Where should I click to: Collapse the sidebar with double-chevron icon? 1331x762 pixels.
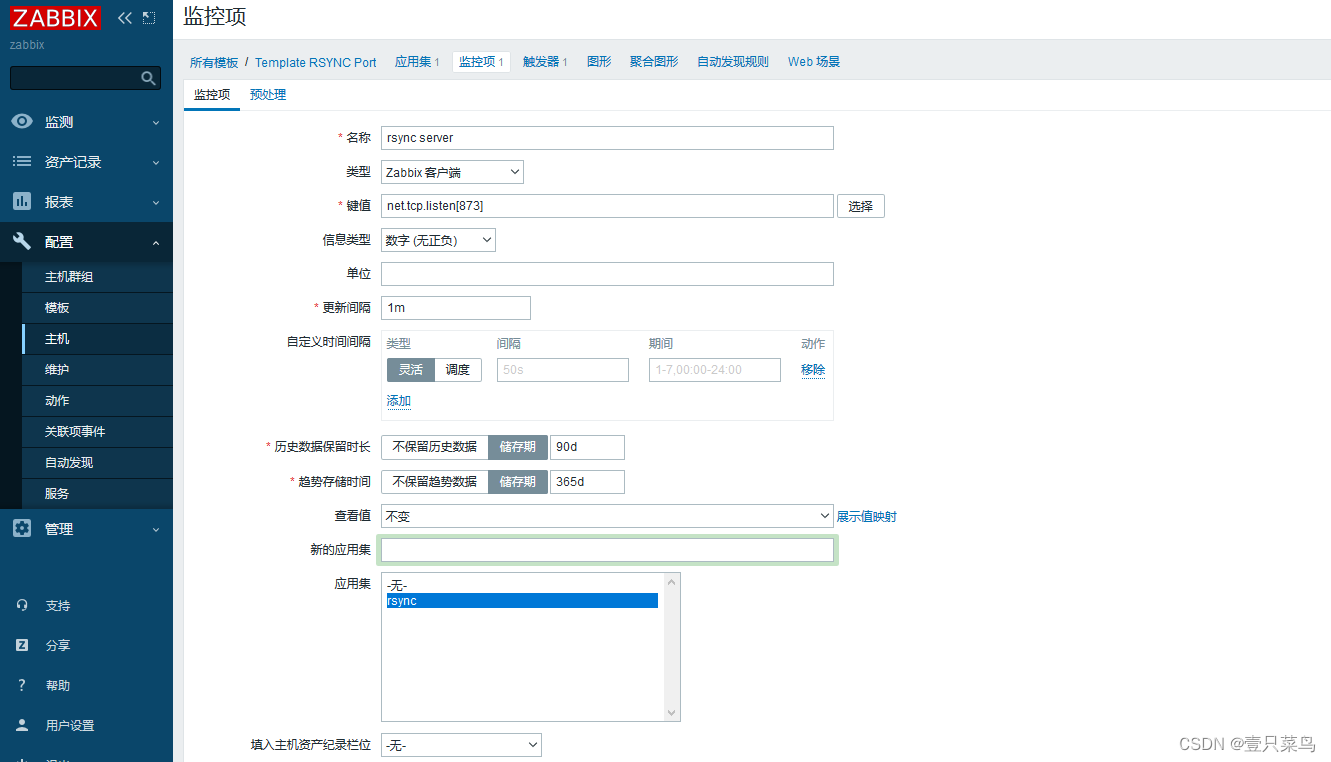click(124, 18)
